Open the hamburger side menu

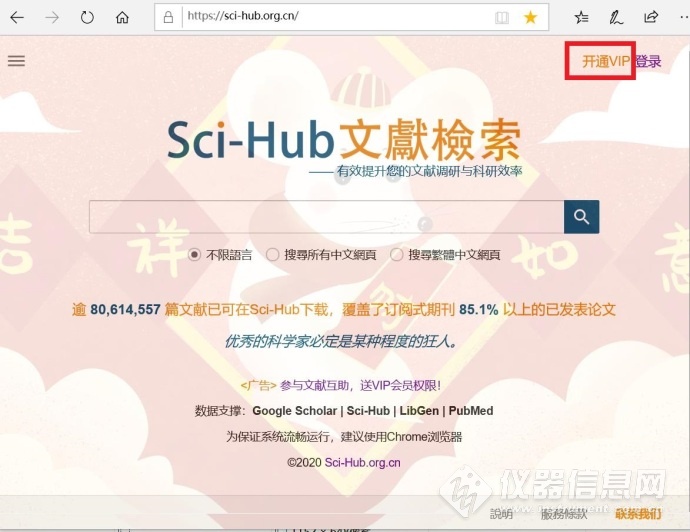pos(16,61)
